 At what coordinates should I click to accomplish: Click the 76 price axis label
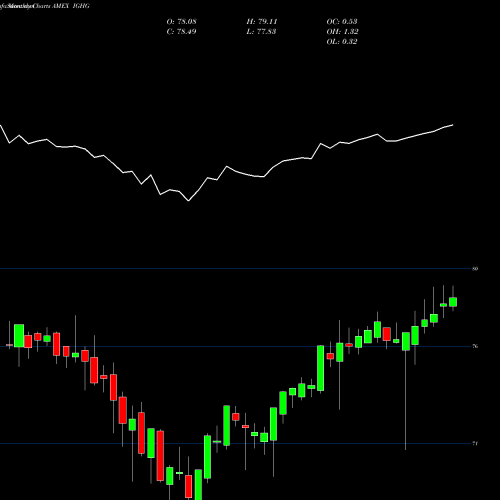(x=475, y=346)
